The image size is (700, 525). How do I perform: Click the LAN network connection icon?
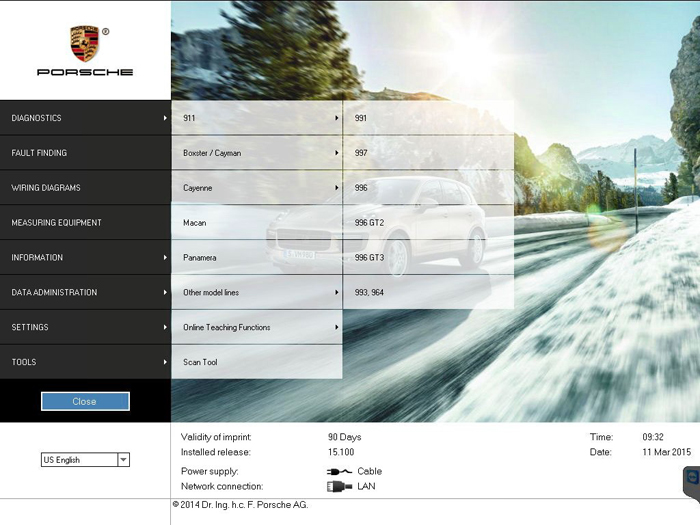(339, 486)
